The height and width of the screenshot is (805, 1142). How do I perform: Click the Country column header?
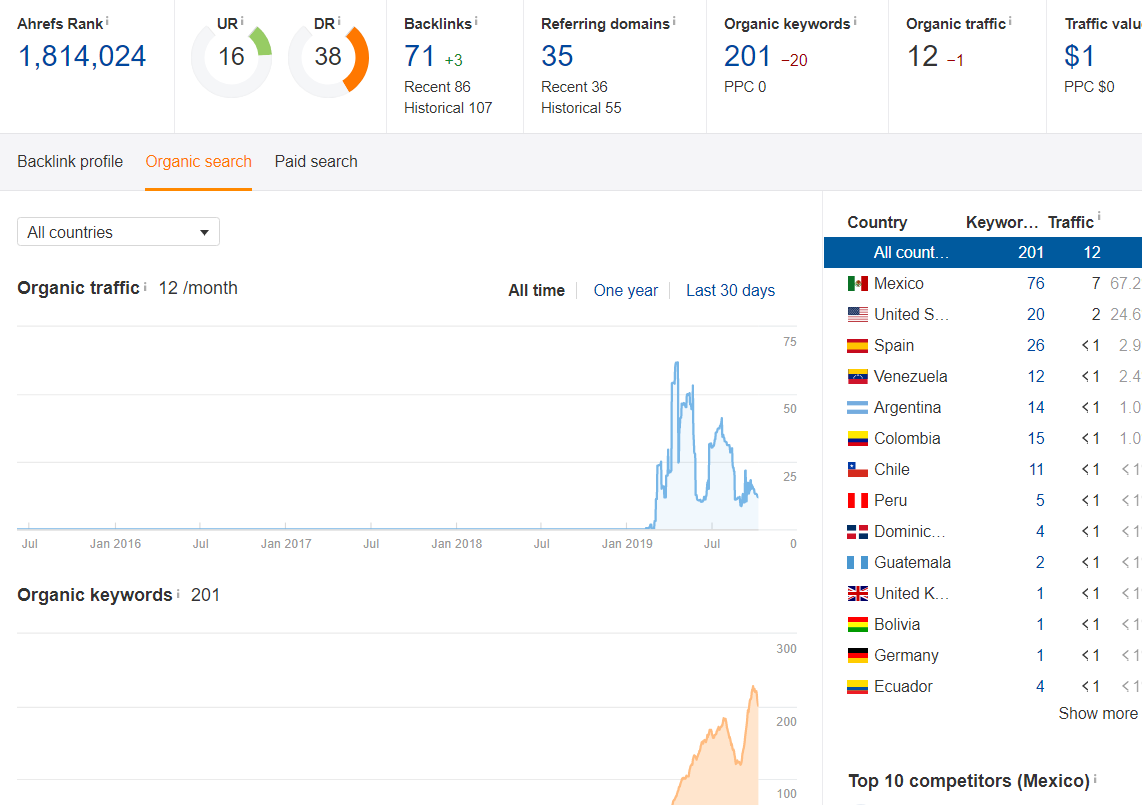coord(877,222)
